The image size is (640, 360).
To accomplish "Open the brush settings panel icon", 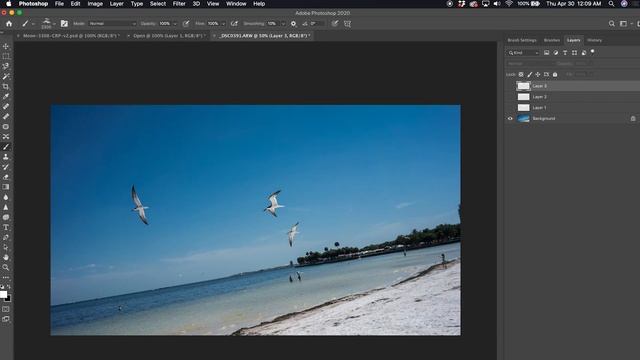I will 64,24.
